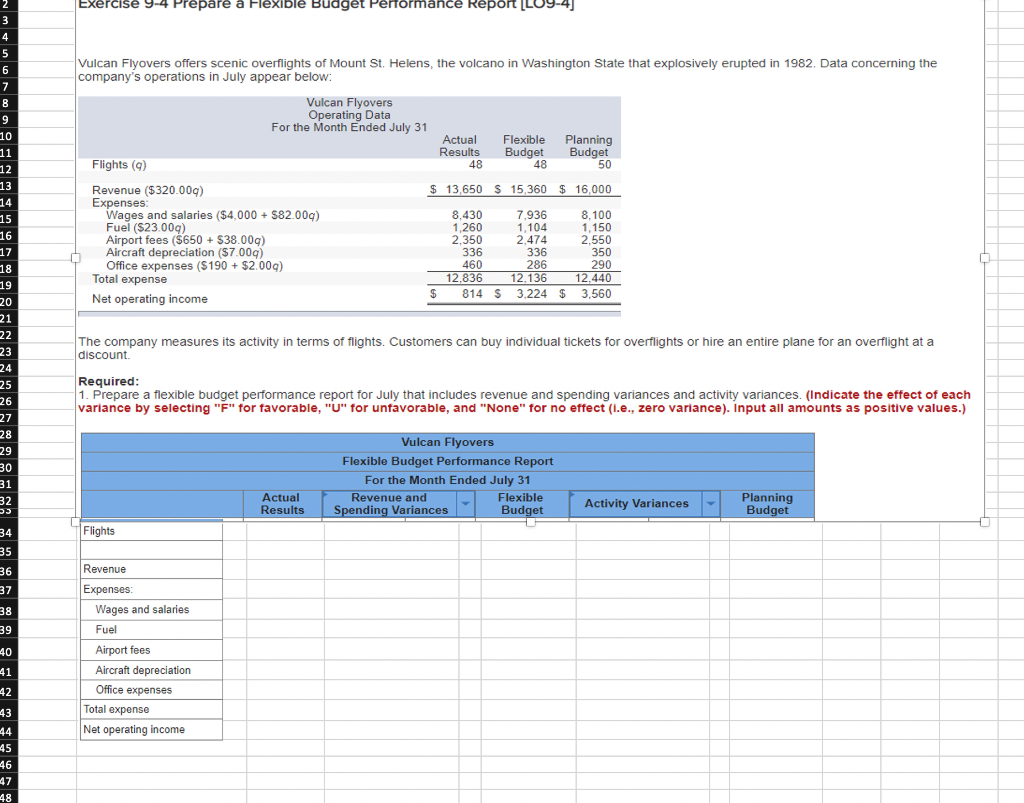This screenshot has height=803, width=1024.
Task: Select the Office expenses row label
Action: click(x=150, y=689)
